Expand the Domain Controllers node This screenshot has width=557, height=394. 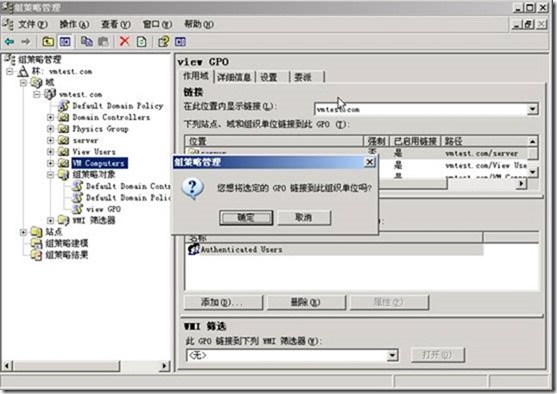(50, 117)
